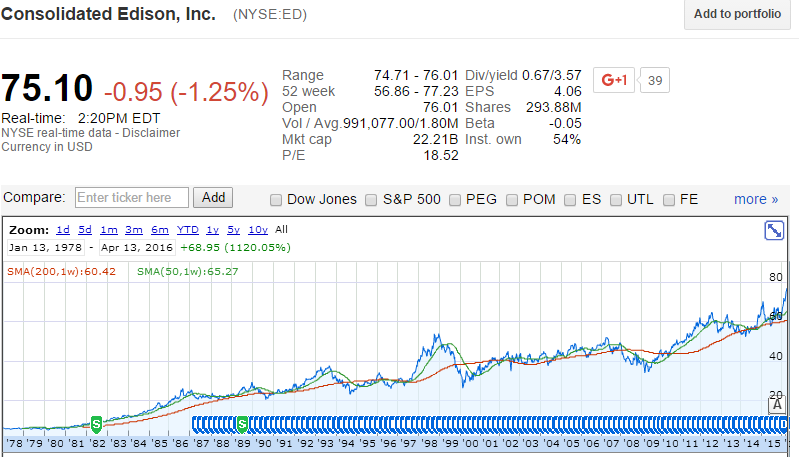The width and height of the screenshot is (799, 457).
Task: Click the Google +1 button
Action: (x=613, y=80)
